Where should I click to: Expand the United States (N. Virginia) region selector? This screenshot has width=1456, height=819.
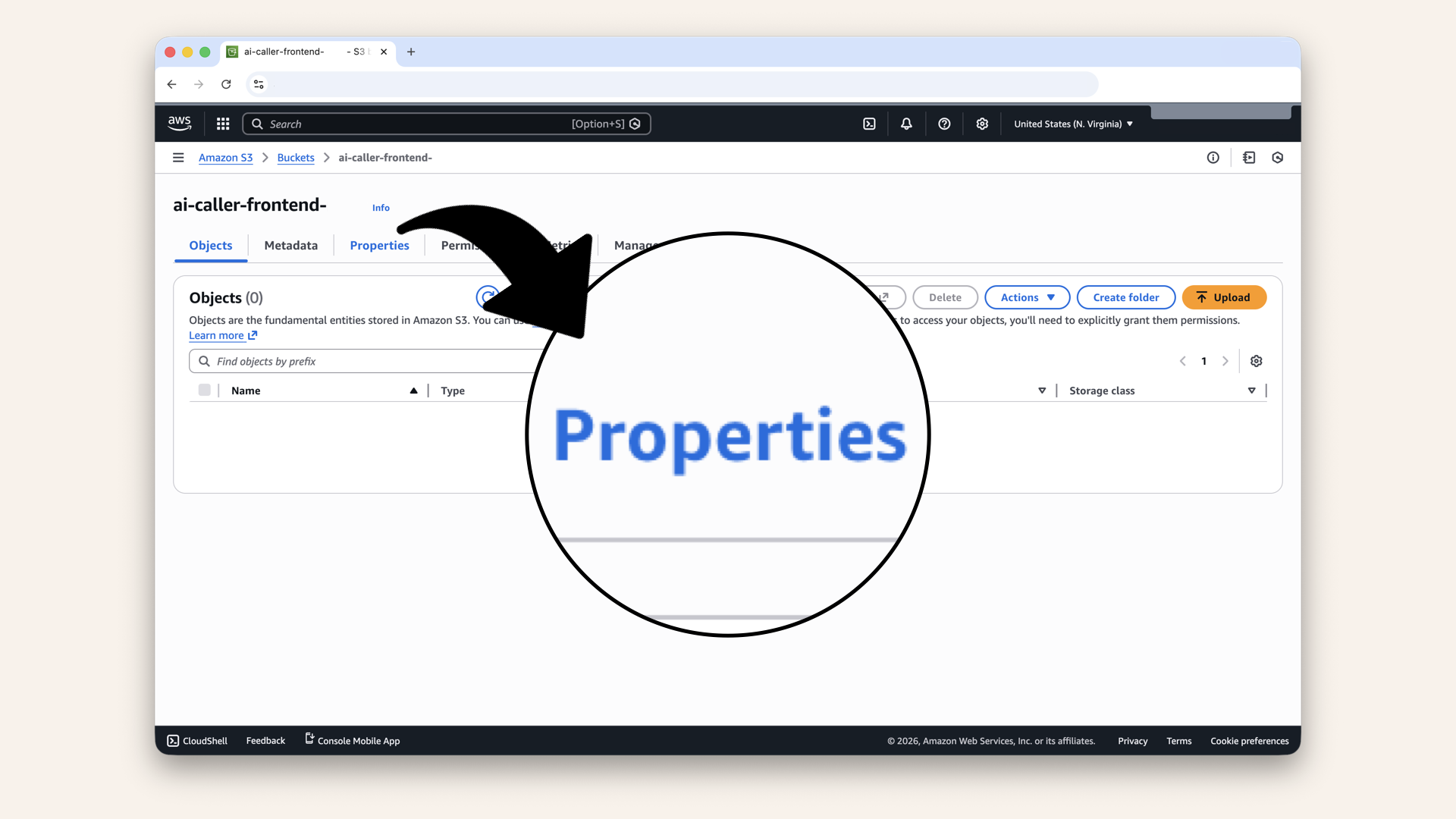(1072, 123)
